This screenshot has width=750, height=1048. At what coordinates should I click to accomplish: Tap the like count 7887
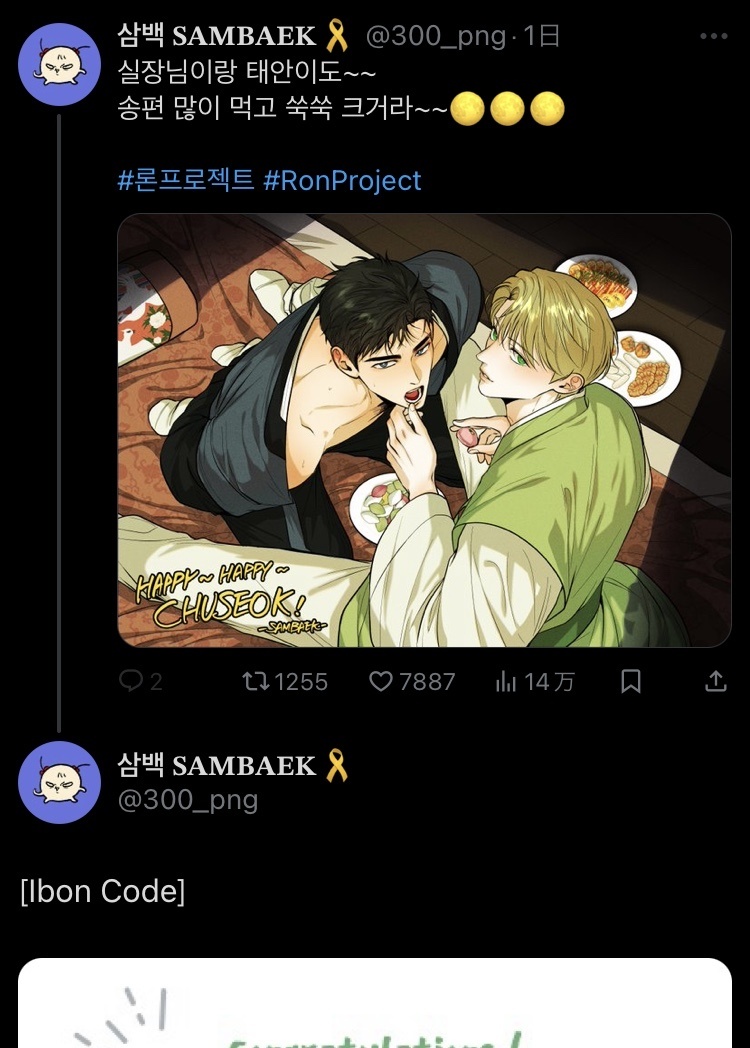point(427,681)
